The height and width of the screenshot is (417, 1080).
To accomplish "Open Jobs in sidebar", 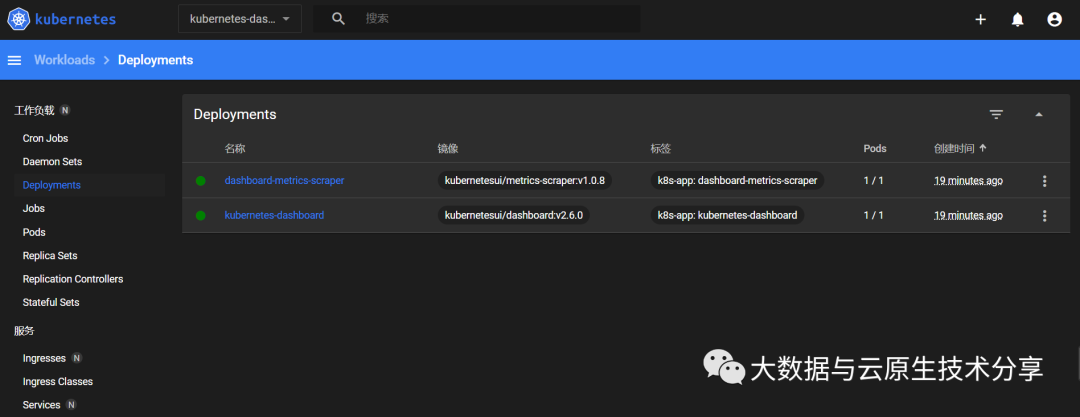I will pyautogui.click(x=34, y=208).
